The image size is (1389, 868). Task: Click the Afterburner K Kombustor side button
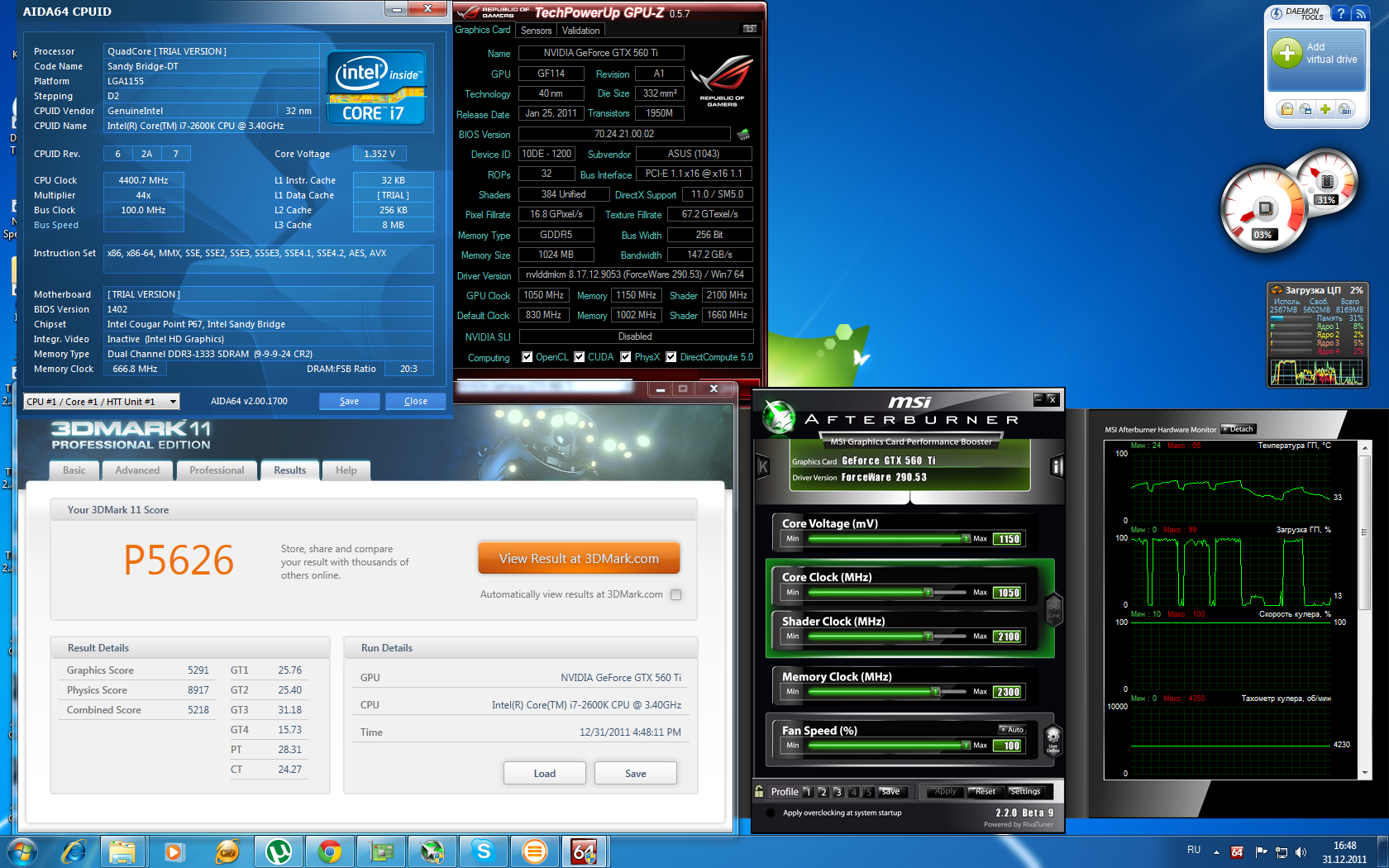[x=763, y=467]
